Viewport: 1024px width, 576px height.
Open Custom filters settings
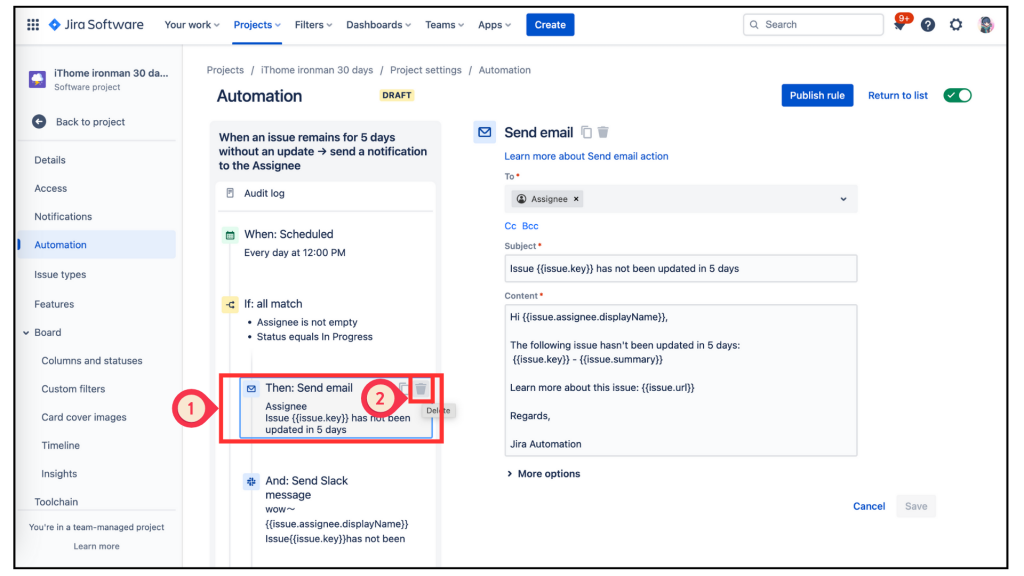click(73, 389)
